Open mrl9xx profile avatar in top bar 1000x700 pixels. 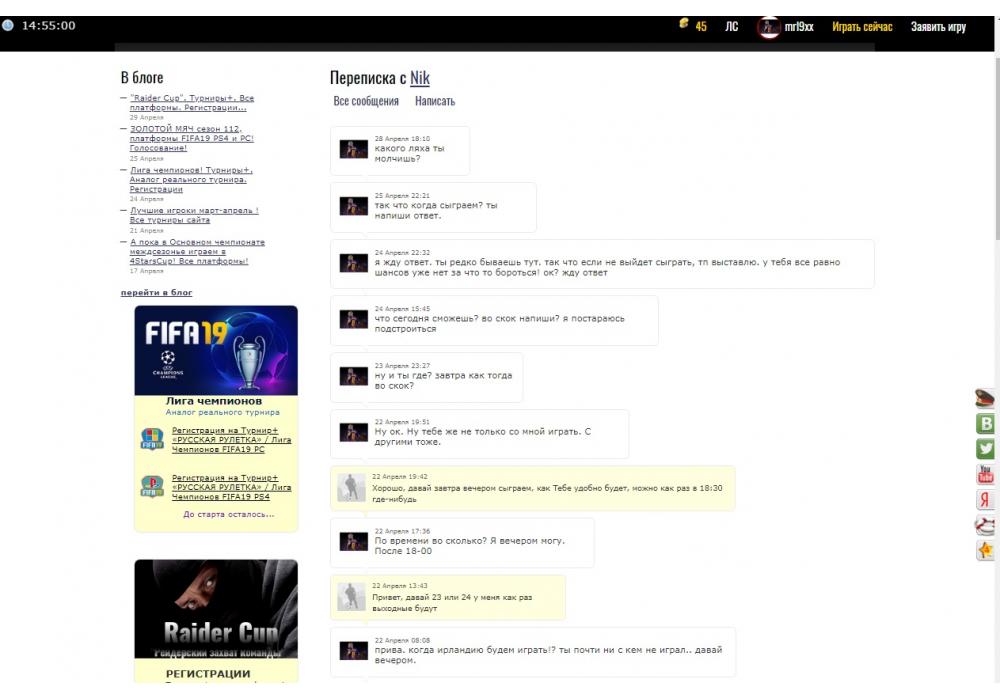click(768, 27)
